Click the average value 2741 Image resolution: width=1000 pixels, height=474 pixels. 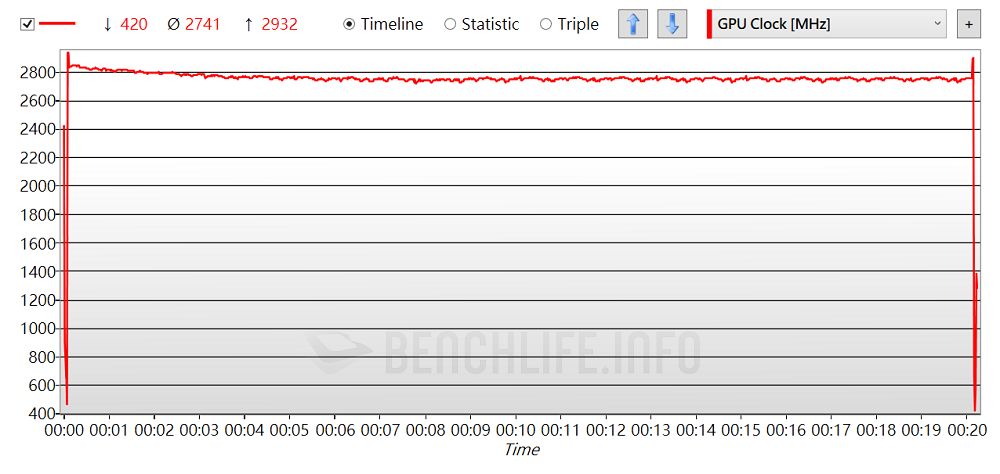(x=203, y=24)
